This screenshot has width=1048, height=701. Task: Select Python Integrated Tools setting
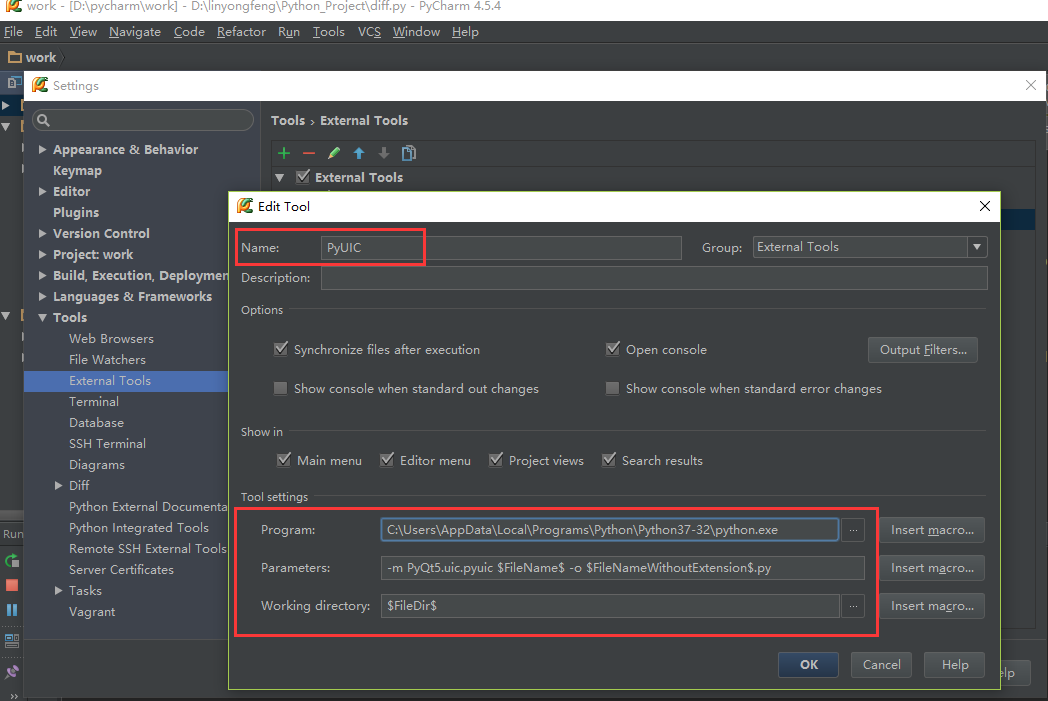pos(138,528)
